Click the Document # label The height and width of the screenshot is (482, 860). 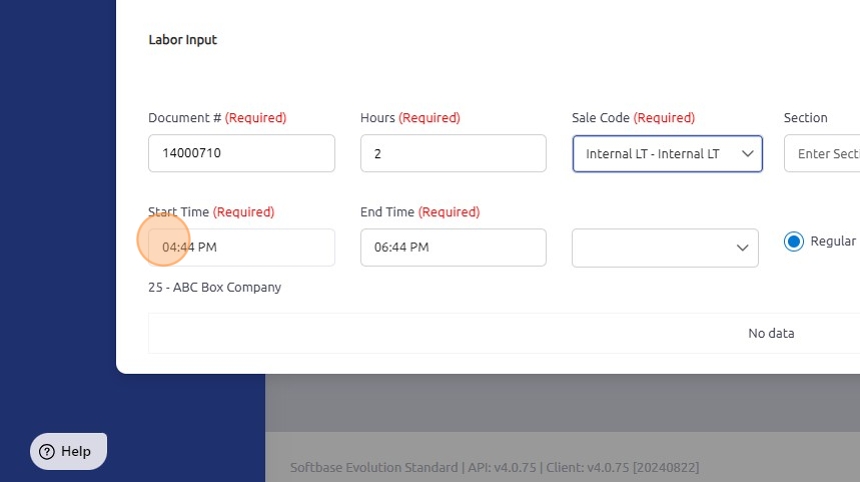click(184, 118)
